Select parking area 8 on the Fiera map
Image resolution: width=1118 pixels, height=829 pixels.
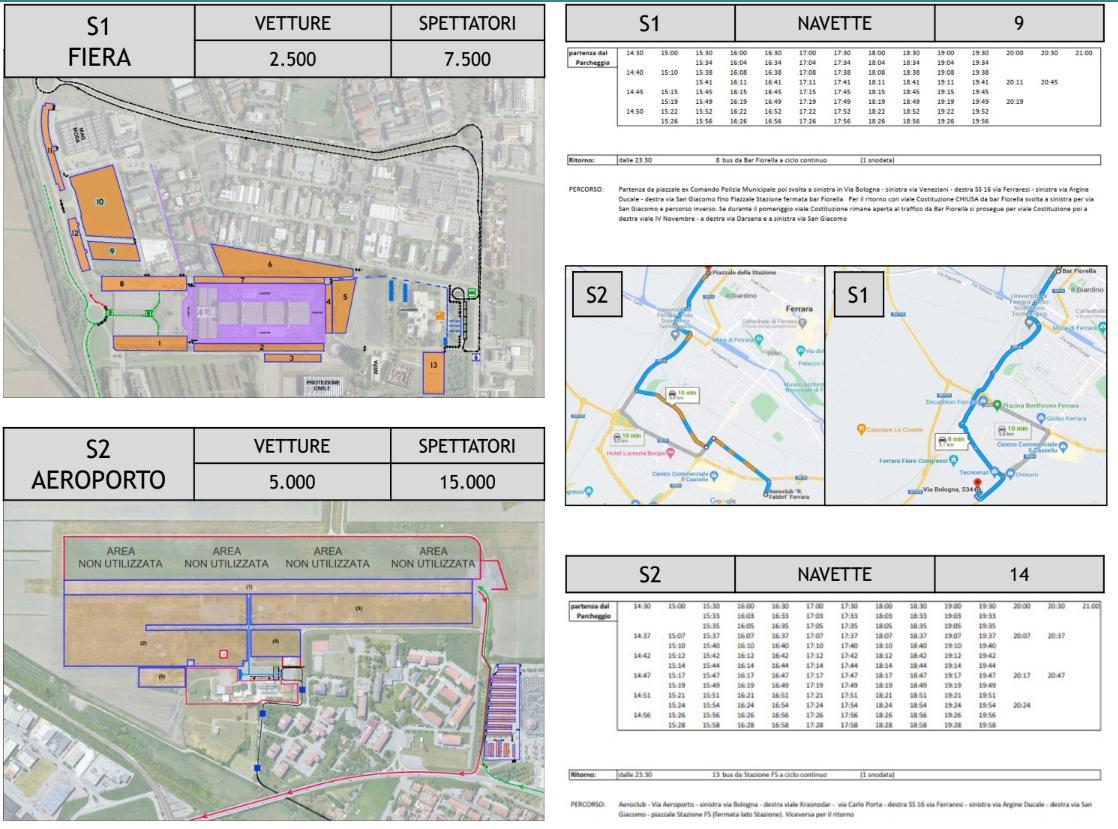coord(143,284)
